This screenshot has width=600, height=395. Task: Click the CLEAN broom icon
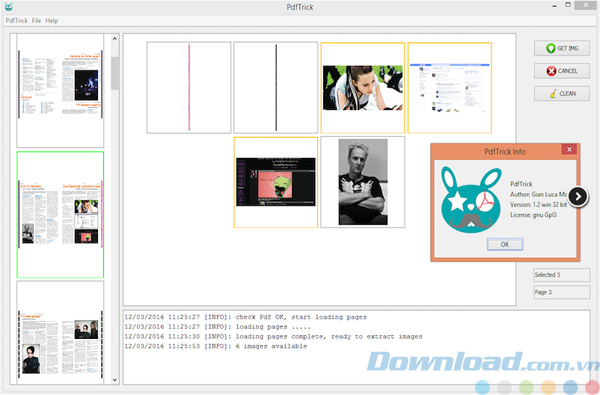coord(553,93)
